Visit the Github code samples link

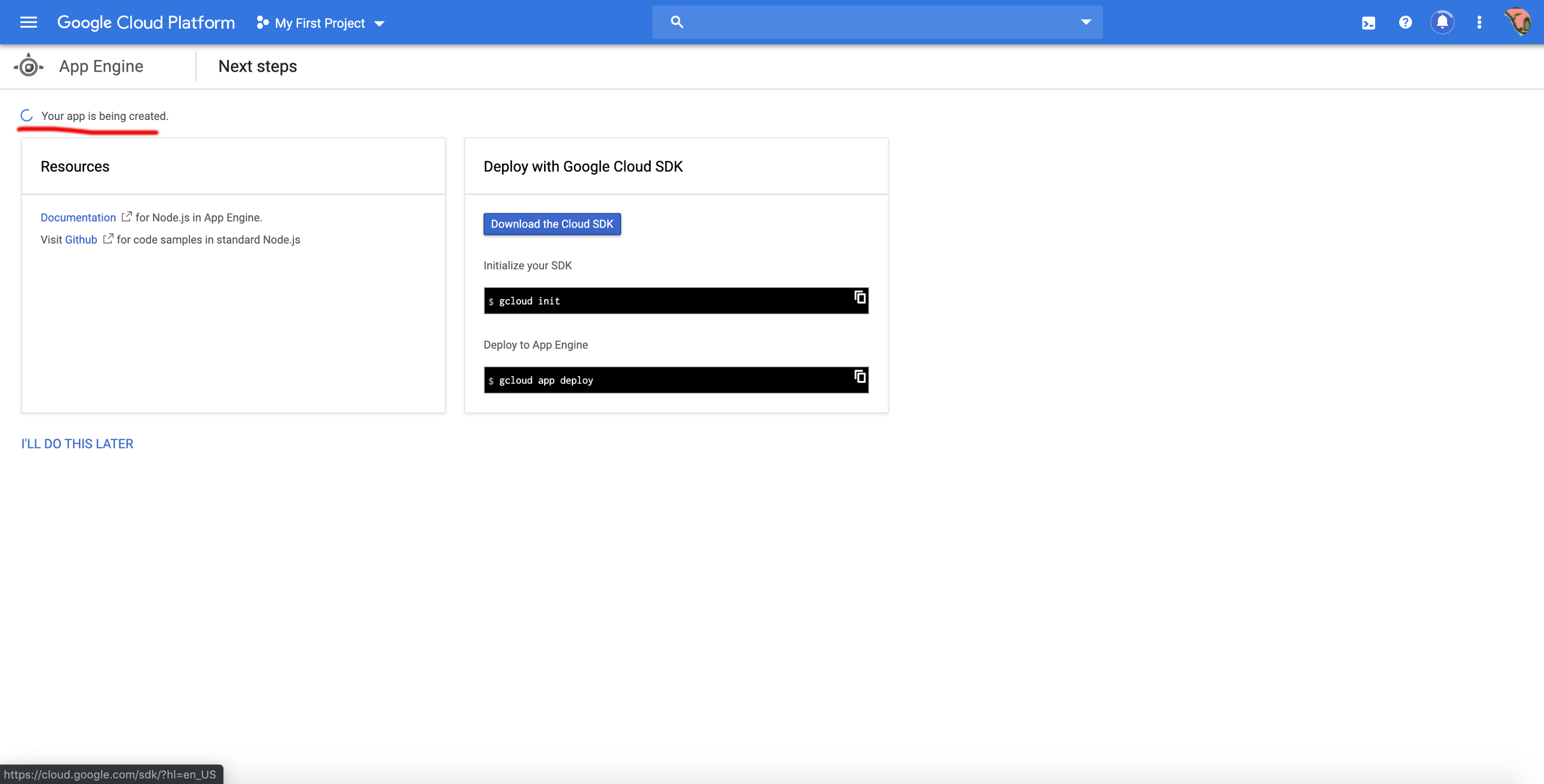pyautogui.click(x=81, y=240)
